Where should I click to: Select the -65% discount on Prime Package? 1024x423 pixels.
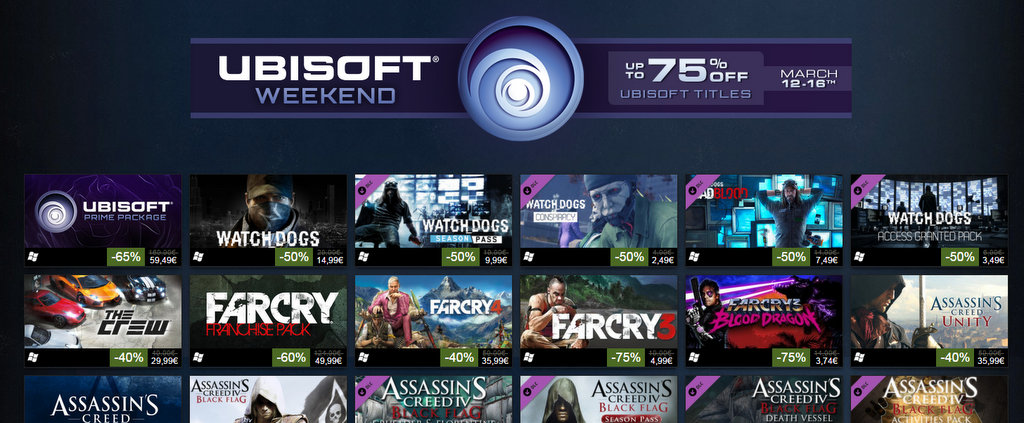point(126,257)
